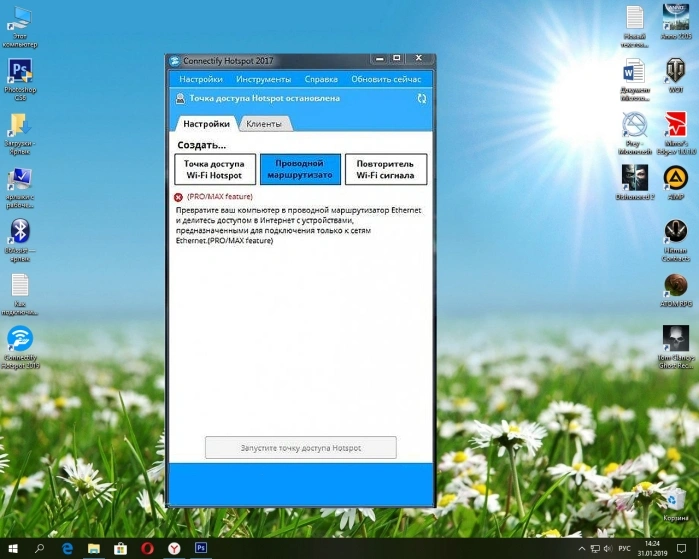Select the ATOM RPG desktop icon
The height and width of the screenshot is (559, 699).
(x=676, y=290)
